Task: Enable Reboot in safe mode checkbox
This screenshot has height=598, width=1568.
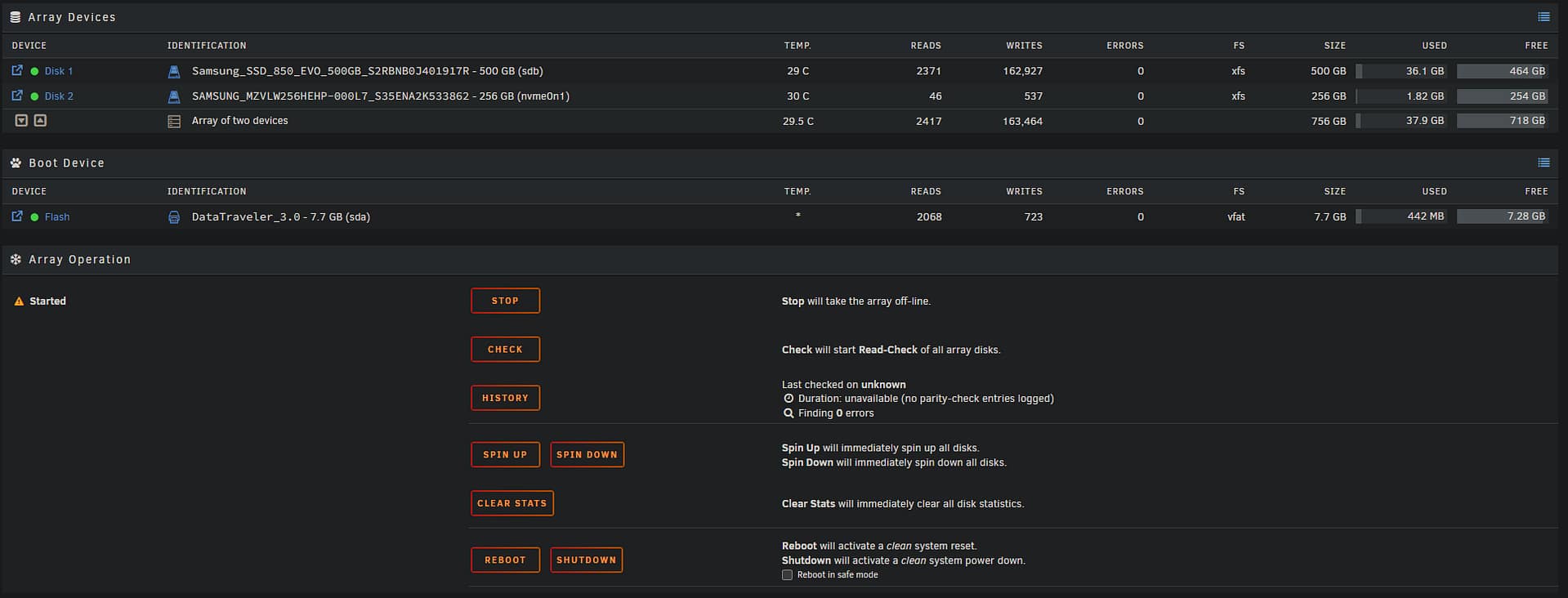Action: click(x=787, y=575)
